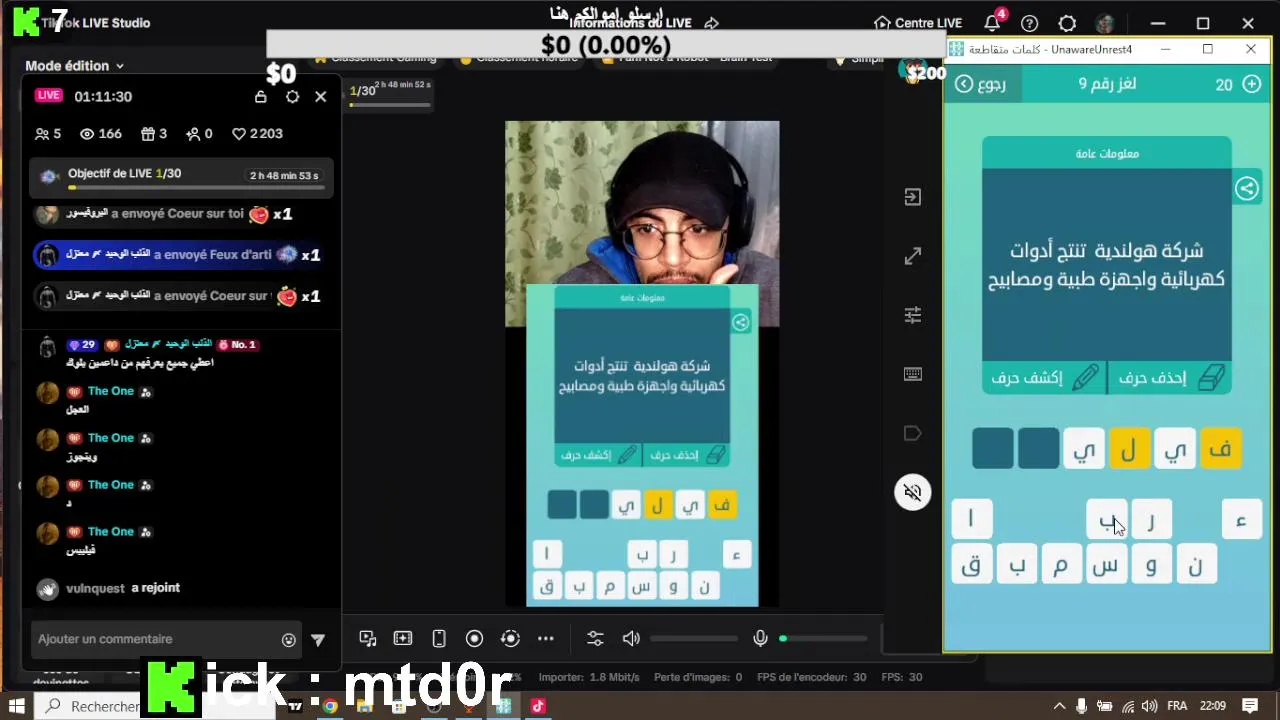Click the share arrow next to Informations du LIVE

click(712, 23)
